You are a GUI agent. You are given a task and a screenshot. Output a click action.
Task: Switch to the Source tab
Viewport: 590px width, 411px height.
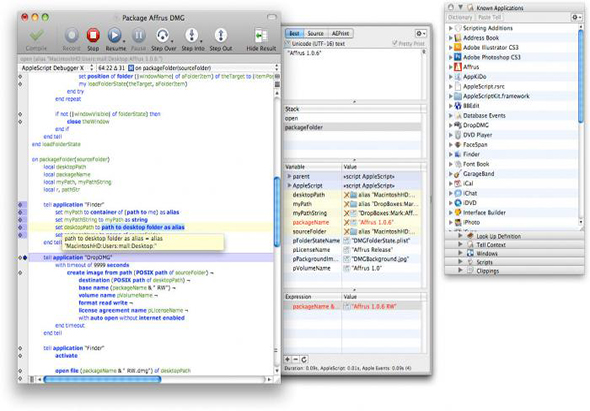tap(315, 33)
